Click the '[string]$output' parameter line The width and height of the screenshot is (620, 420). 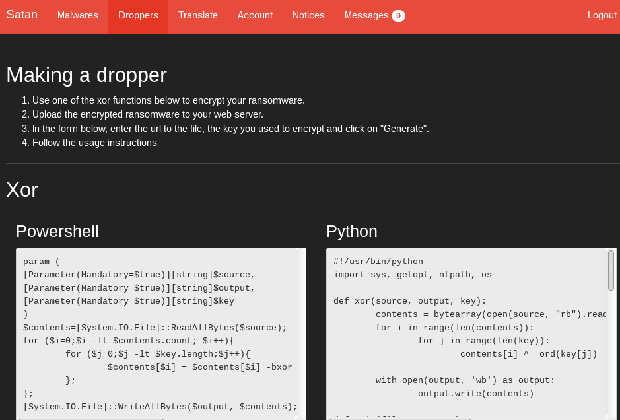click(x=139, y=288)
